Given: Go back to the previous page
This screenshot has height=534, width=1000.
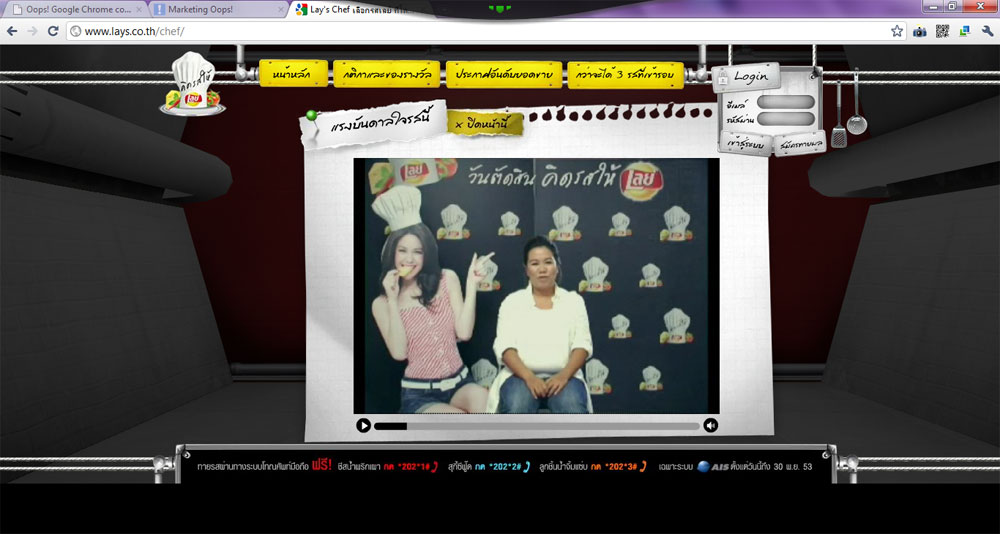Looking at the screenshot, I should pyautogui.click(x=12, y=31).
